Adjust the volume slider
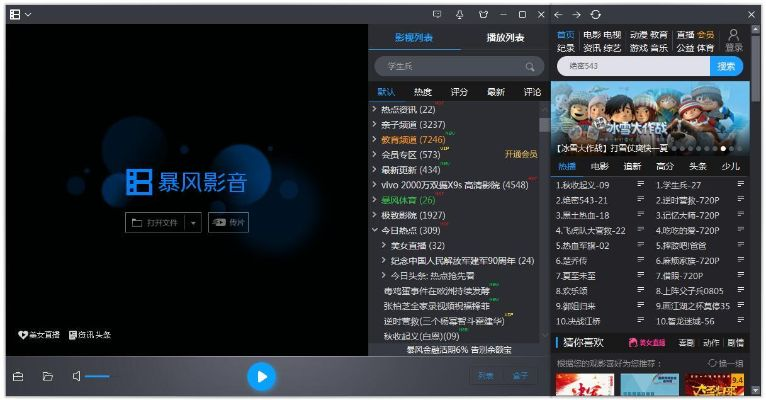Image resolution: width=766 pixels, height=400 pixels. coord(97,377)
